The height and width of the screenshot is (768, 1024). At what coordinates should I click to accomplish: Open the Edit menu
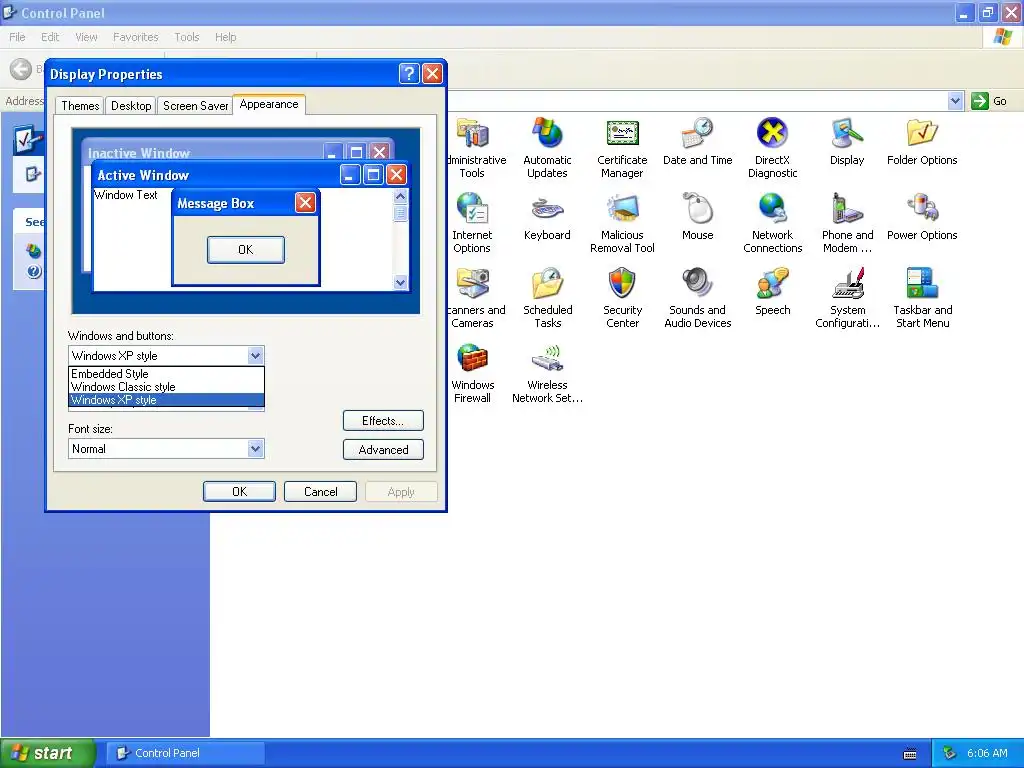(50, 37)
